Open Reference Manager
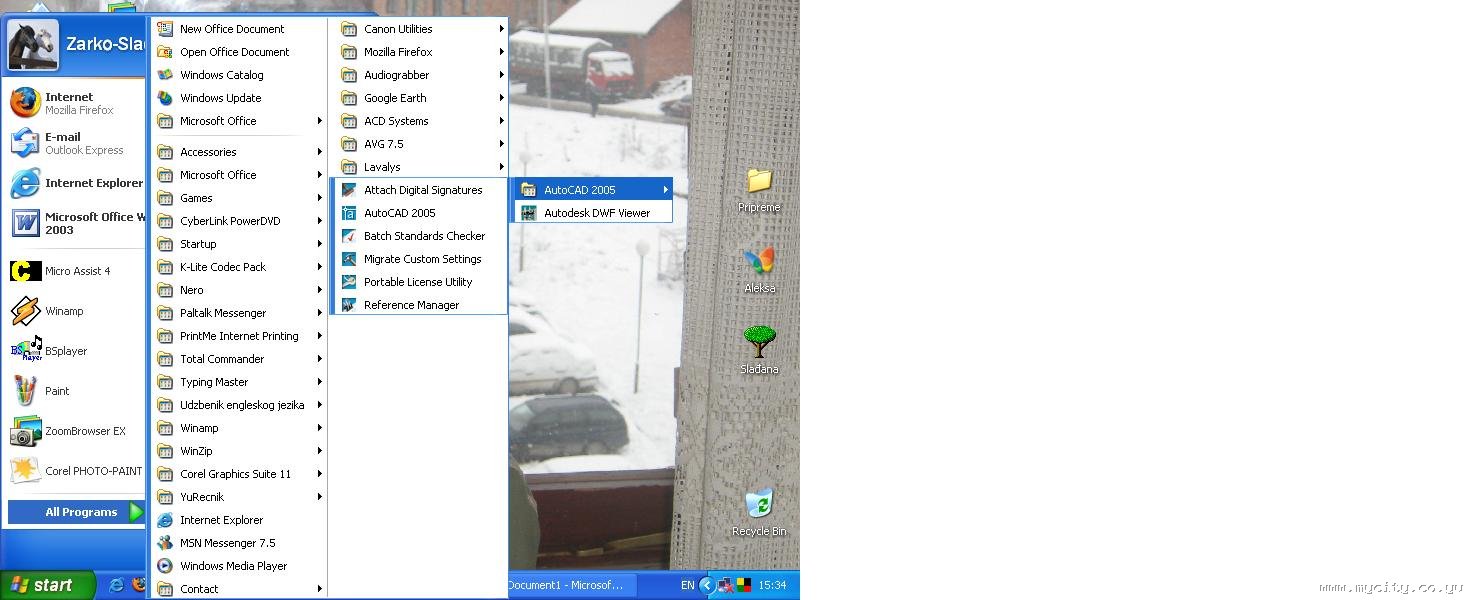This screenshot has width=1470, height=600. [422, 305]
